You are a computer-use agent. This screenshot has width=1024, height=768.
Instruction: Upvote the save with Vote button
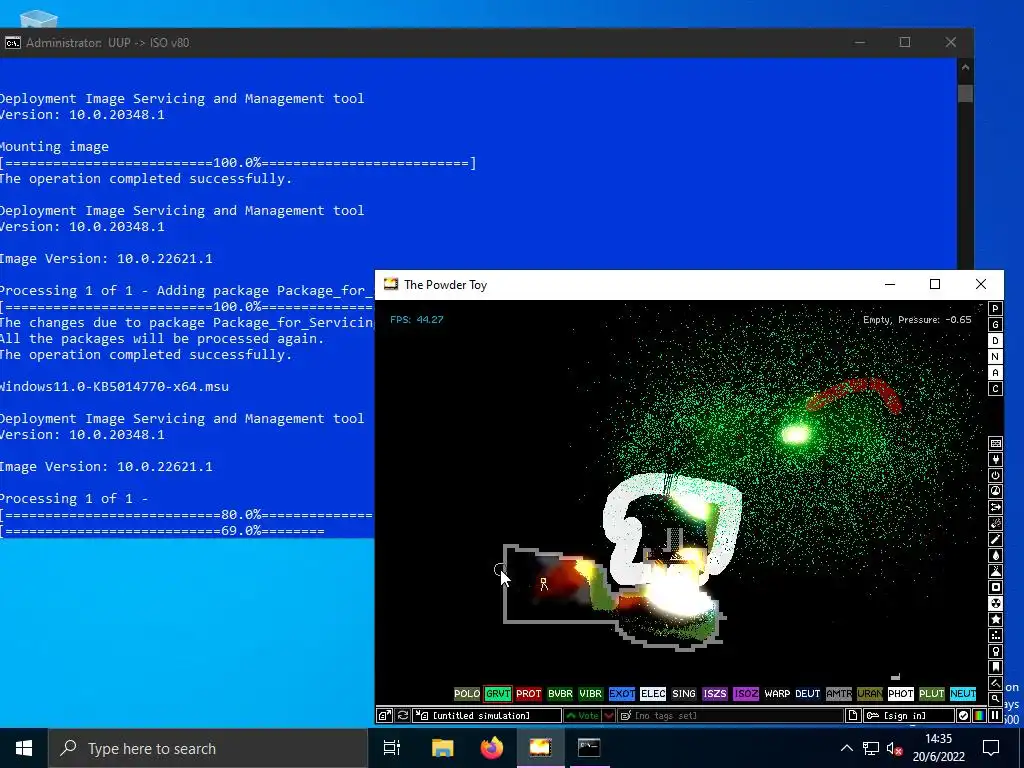coord(583,716)
